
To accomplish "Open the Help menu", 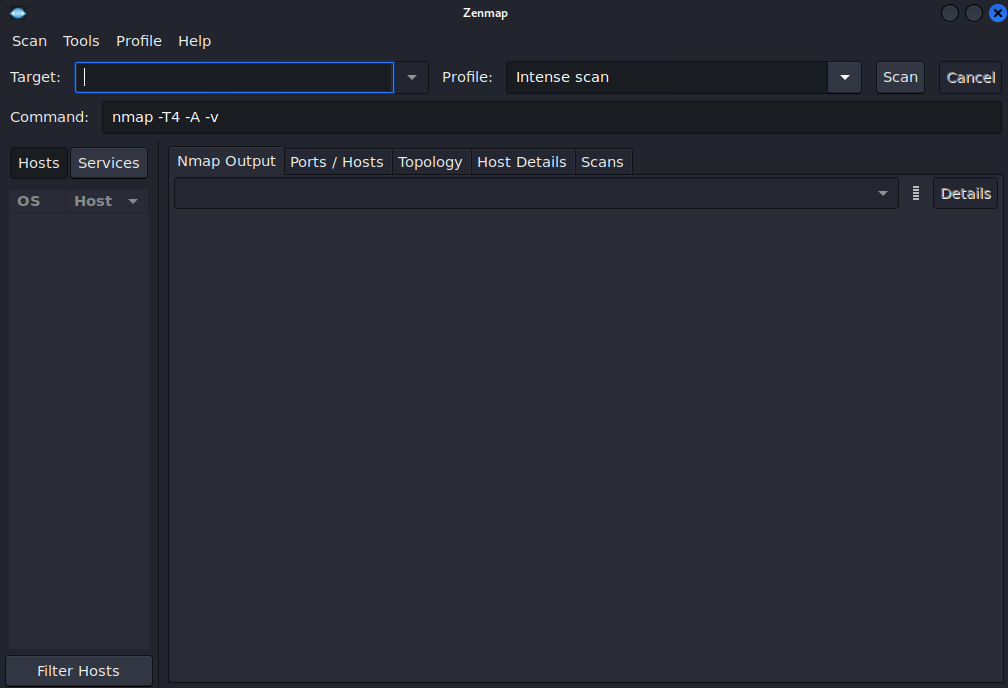I will click(194, 41).
